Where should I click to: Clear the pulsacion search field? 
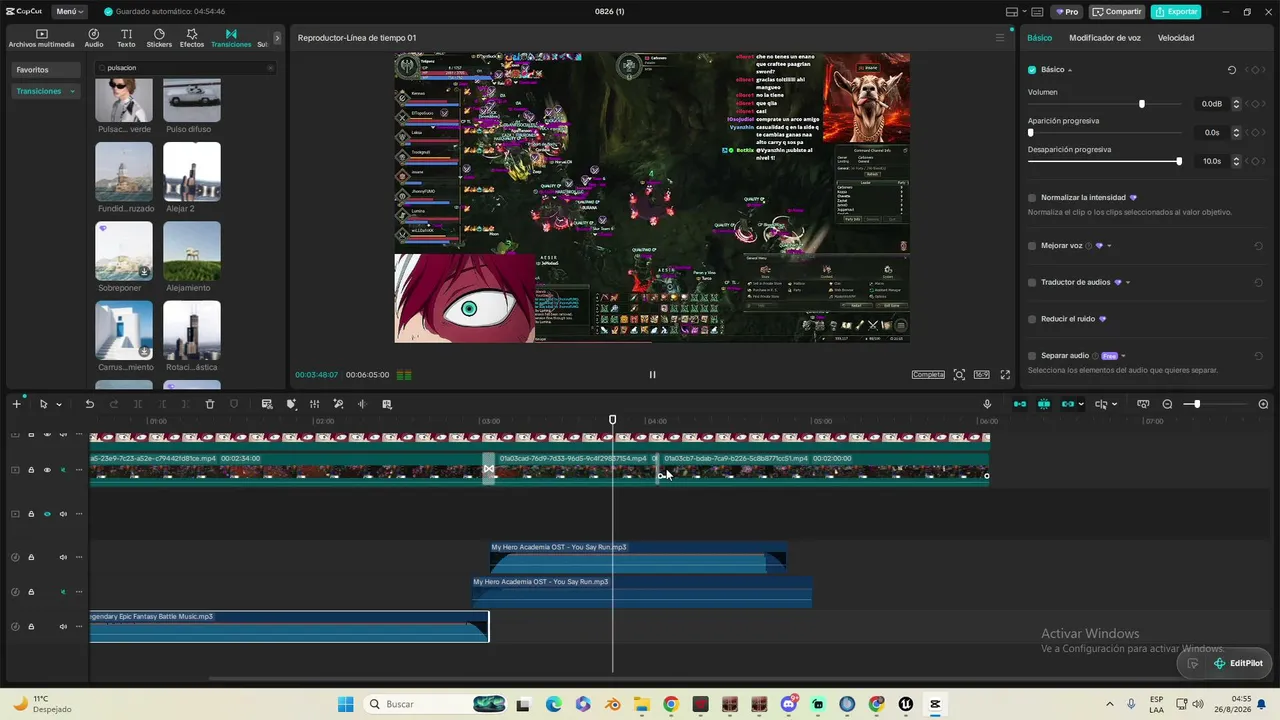(x=270, y=68)
